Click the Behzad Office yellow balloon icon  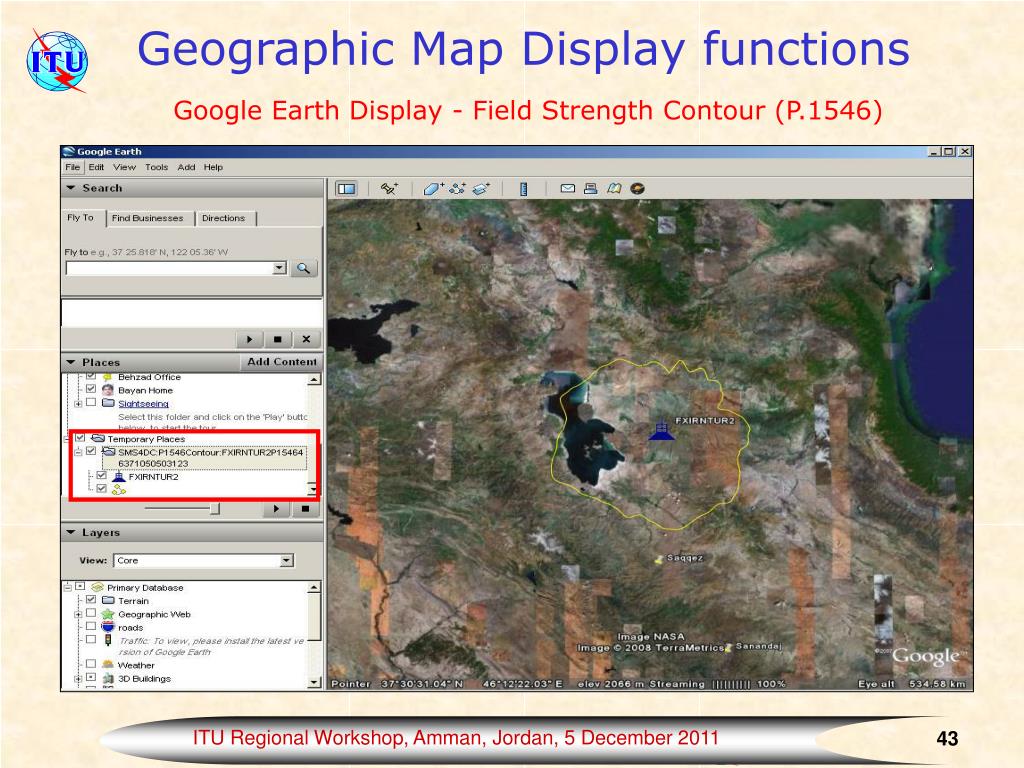(x=108, y=377)
